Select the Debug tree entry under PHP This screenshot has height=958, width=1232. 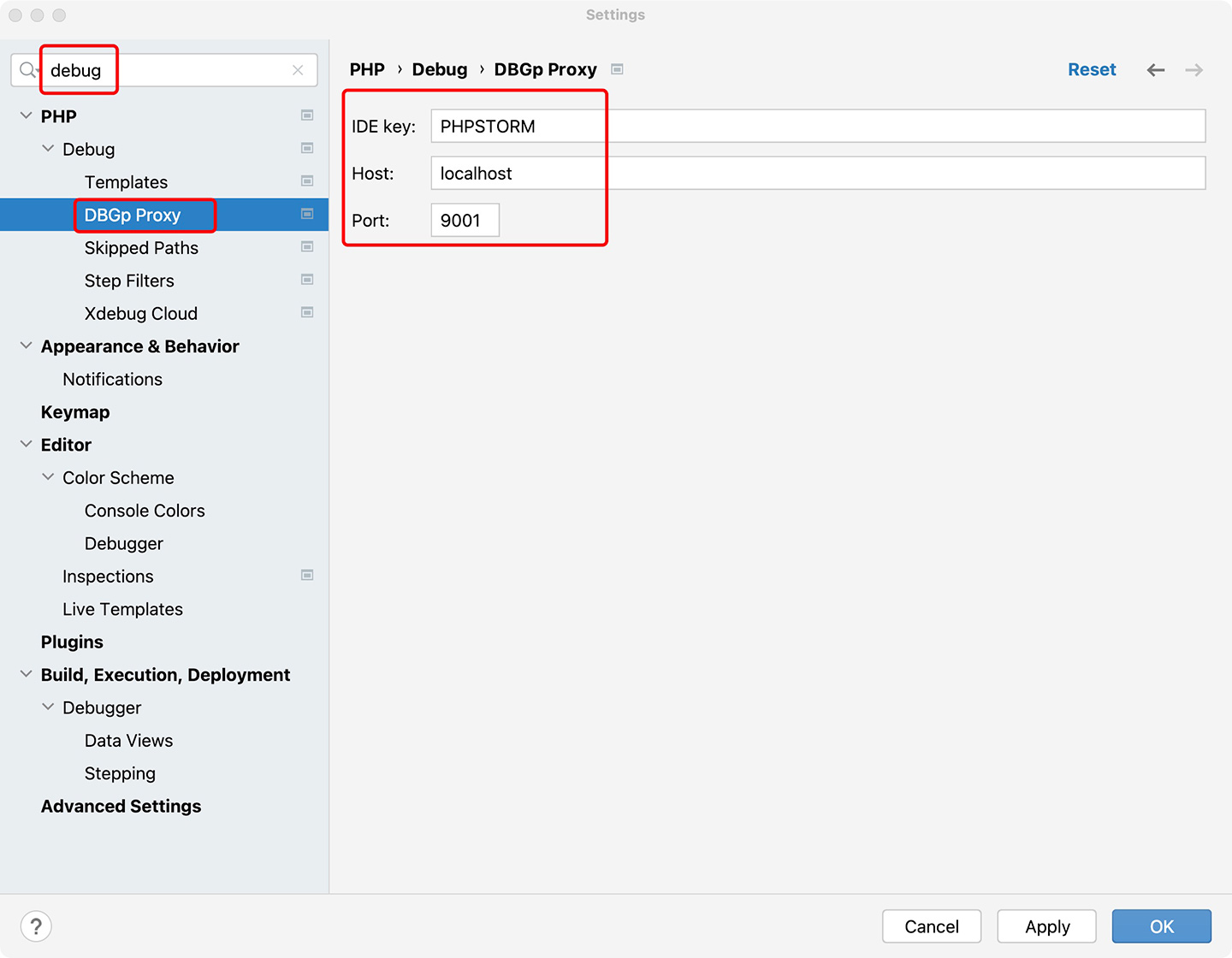[88, 150]
